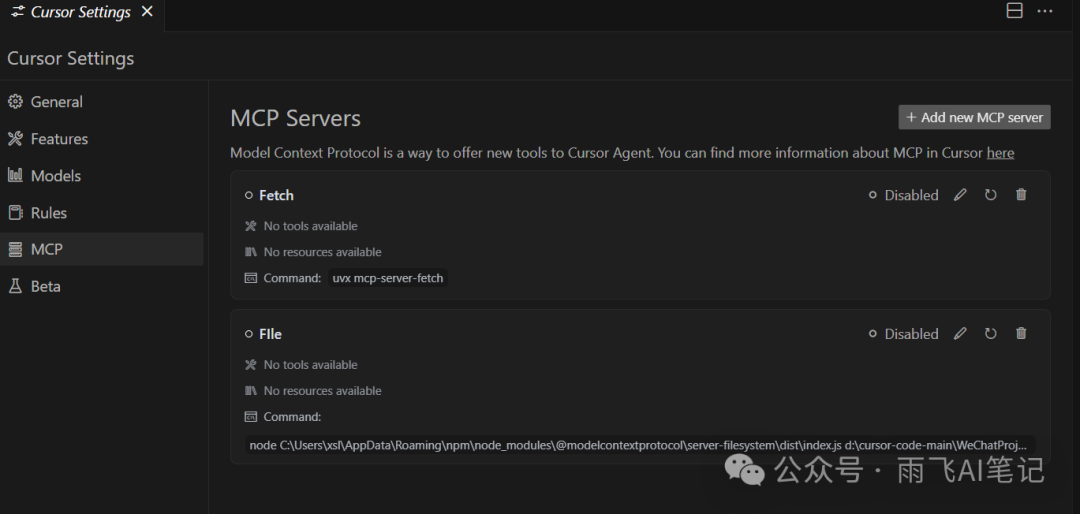Click the Fetch 'No resources available' text
Screen dimensions: 1080x514
click(322, 252)
